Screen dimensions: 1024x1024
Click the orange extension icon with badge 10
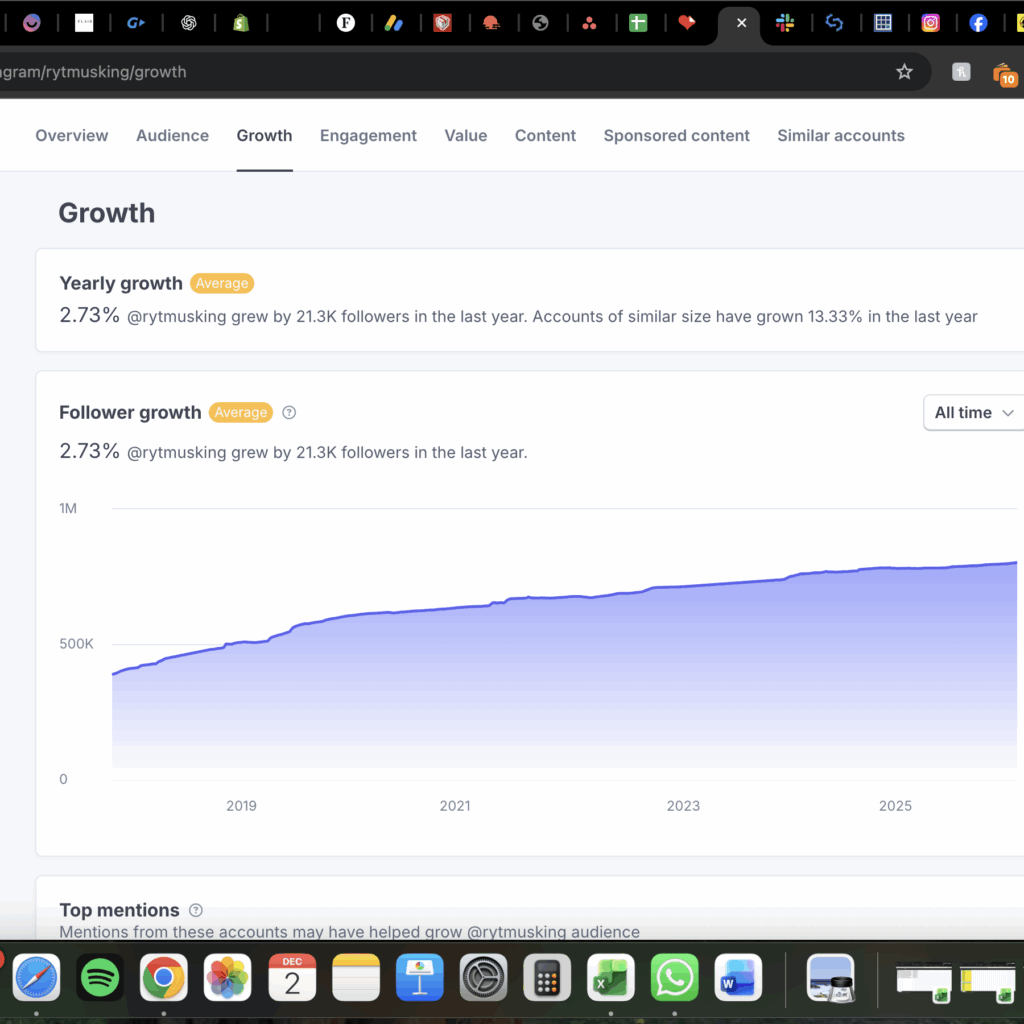(x=1004, y=74)
